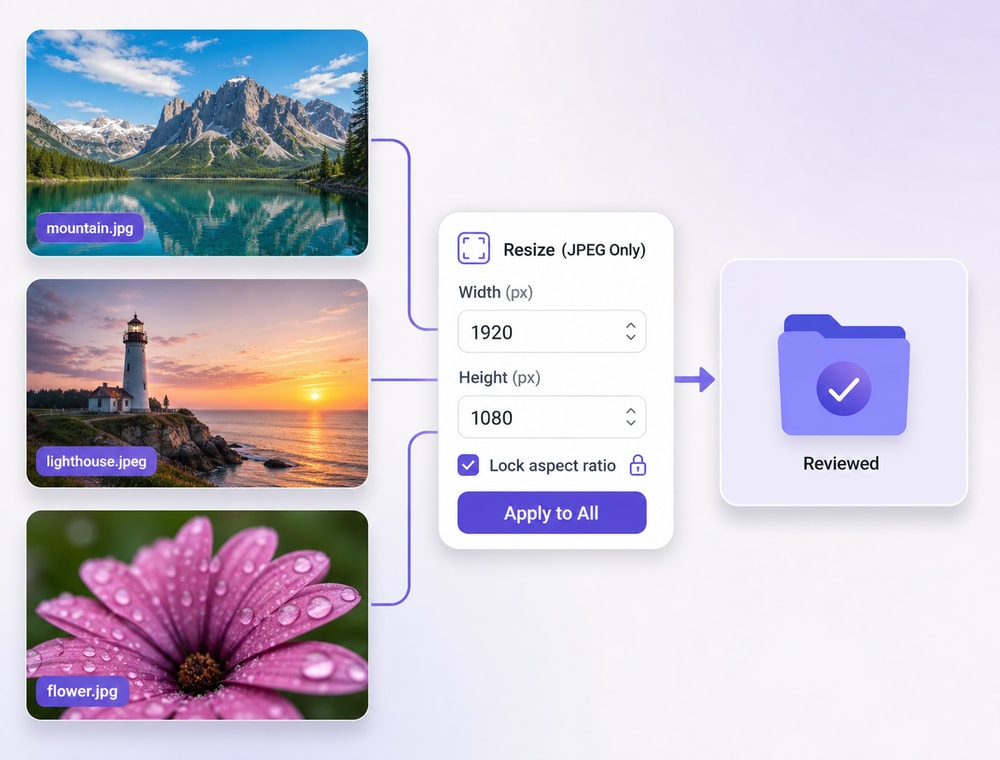Select the lighthouse sunset photo thumbnail
This screenshot has height=760, width=1000.
(x=197, y=383)
